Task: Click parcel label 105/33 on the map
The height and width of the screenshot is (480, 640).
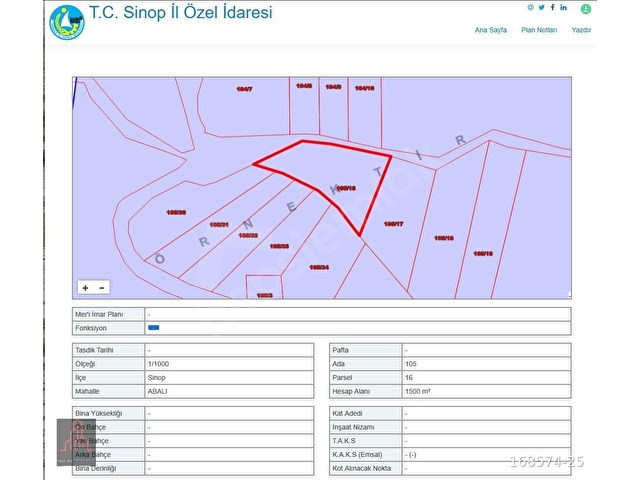Action: [x=279, y=246]
